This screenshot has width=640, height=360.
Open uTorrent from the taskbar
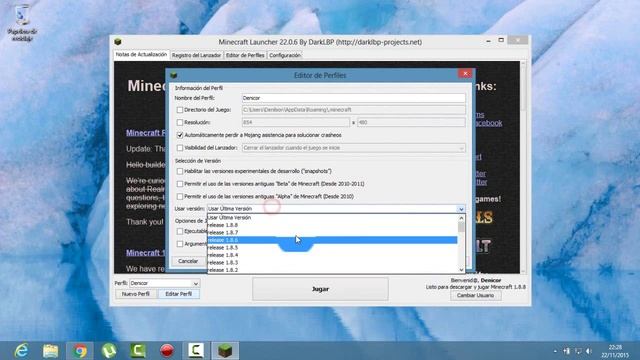(109, 351)
